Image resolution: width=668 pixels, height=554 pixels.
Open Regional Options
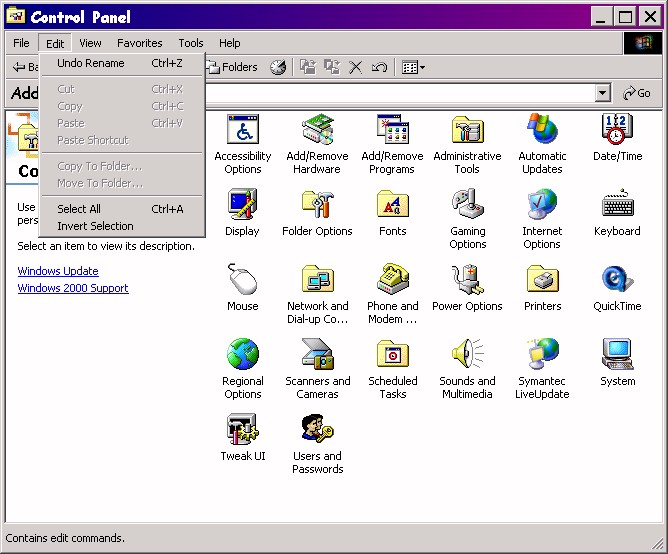tap(243, 369)
